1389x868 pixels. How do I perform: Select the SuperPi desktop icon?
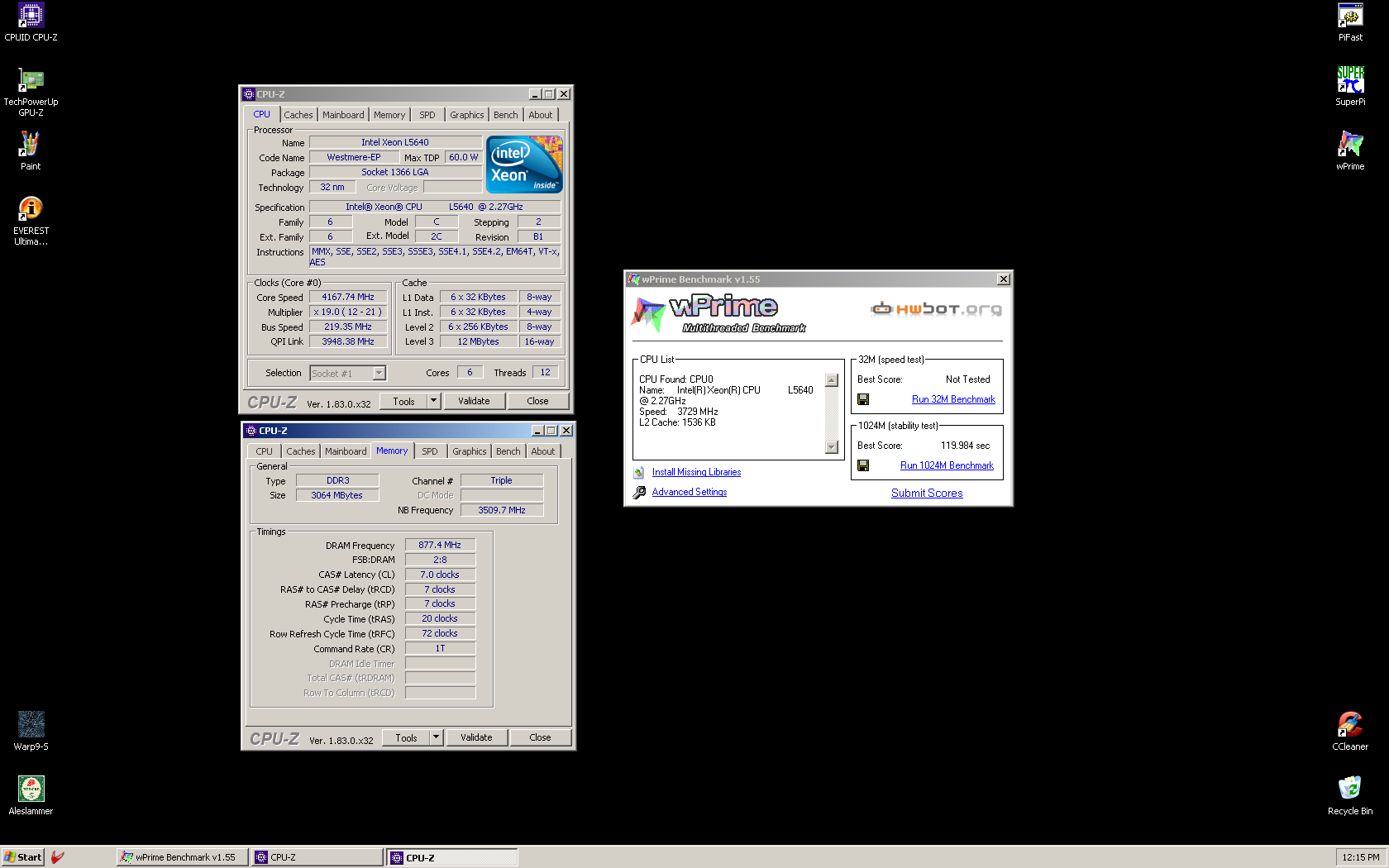[x=1350, y=87]
